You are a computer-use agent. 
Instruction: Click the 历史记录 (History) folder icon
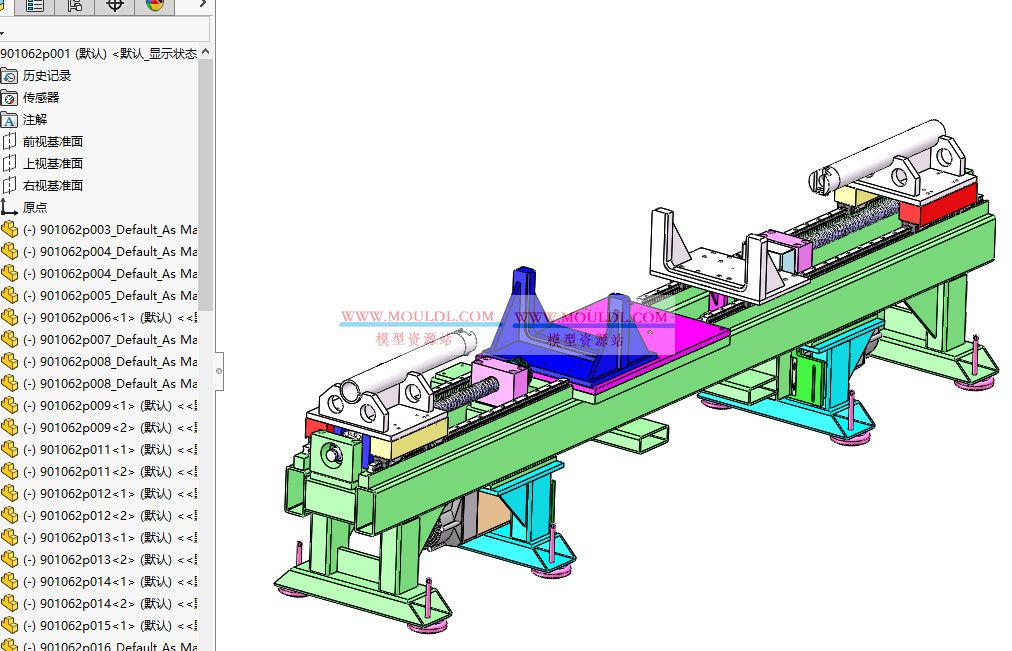coord(10,75)
